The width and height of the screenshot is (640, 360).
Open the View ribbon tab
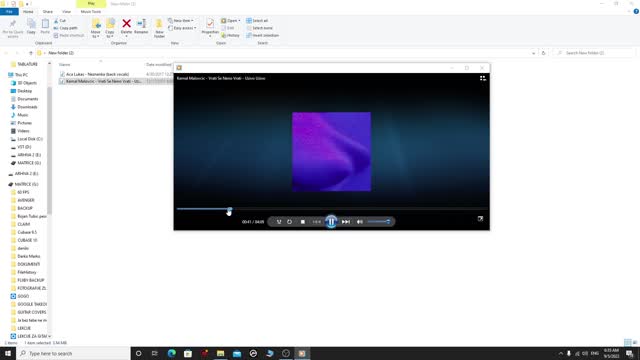[x=67, y=11]
